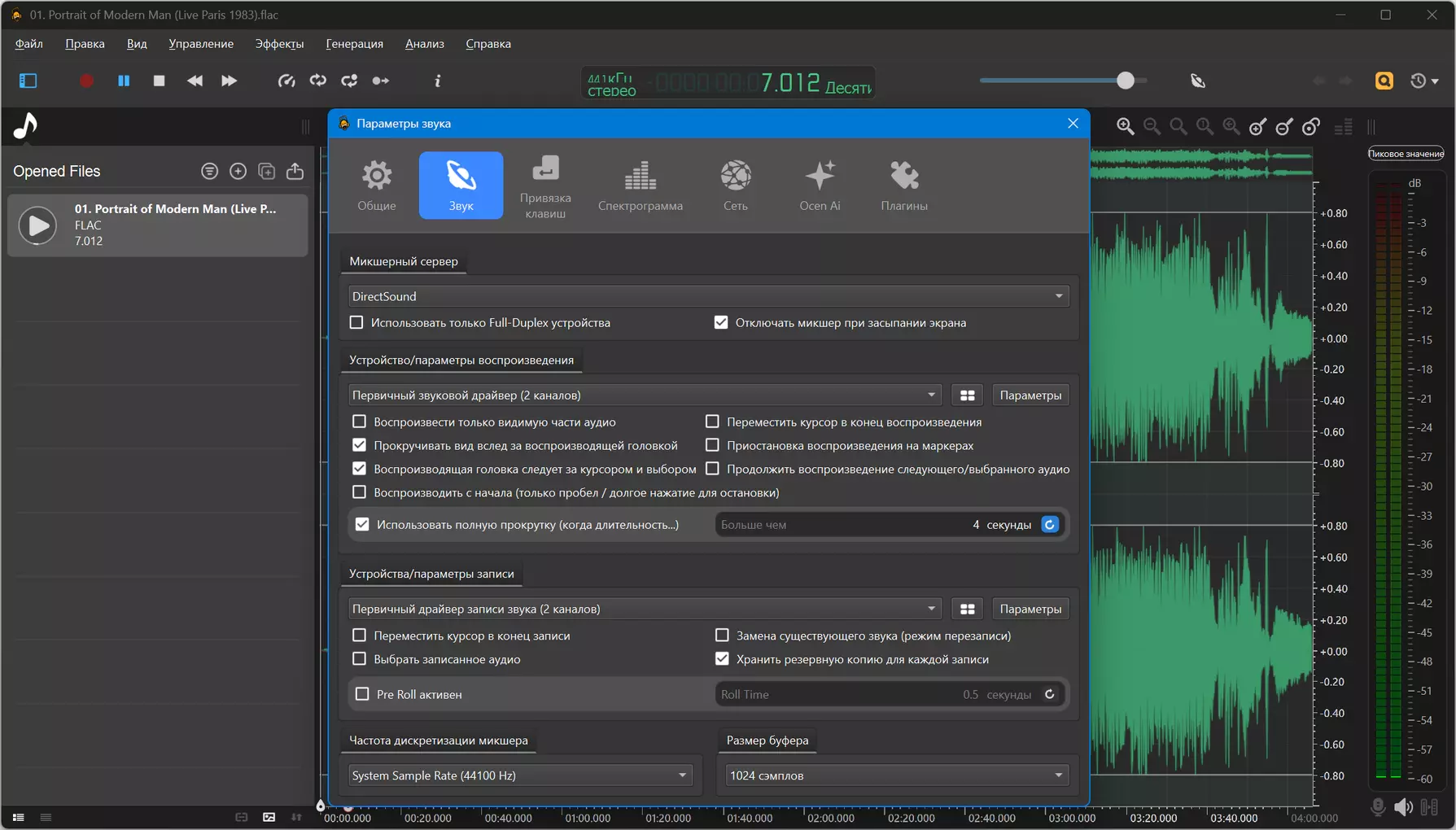Click playback device grid icon button
This screenshot has width=1456, height=830.
967,395
